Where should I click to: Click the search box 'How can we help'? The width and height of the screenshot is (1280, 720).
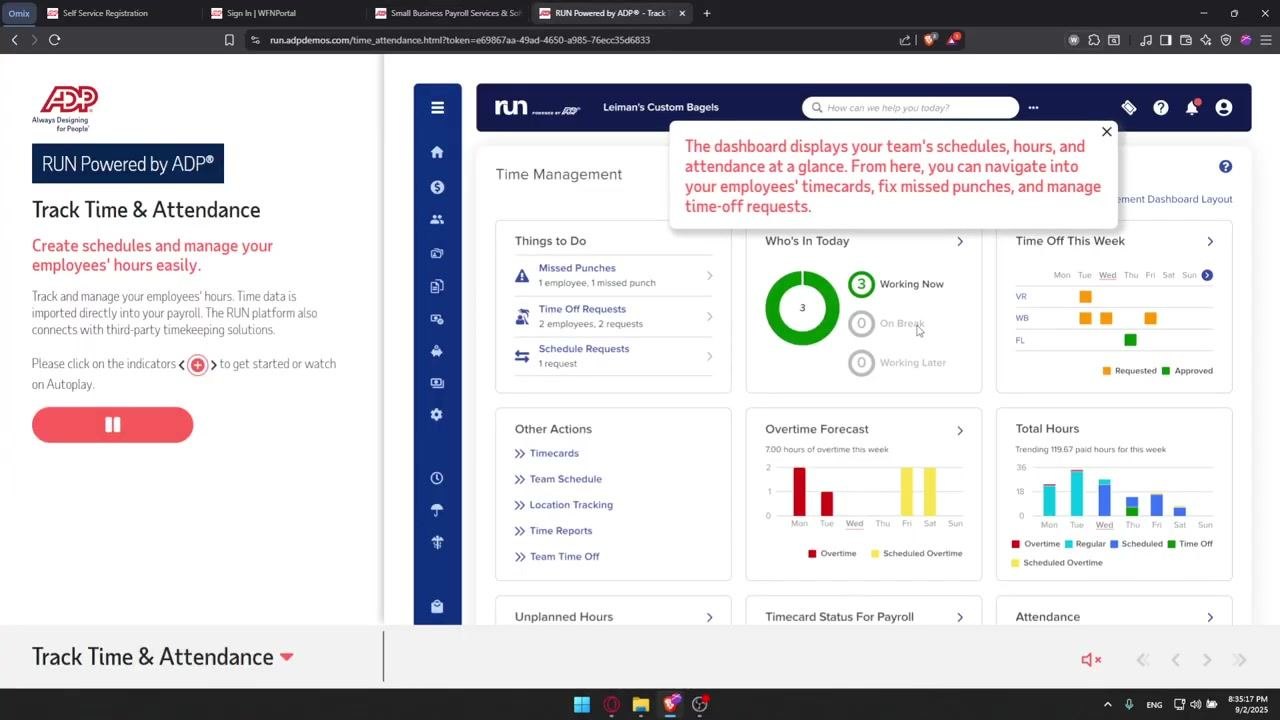[910, 108]
